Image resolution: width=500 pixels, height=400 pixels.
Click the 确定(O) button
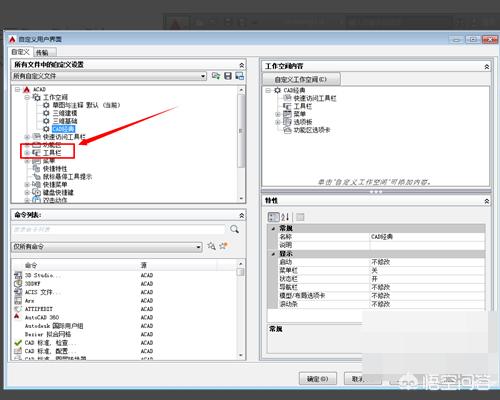pyautogui.click(x=318, y=379)
